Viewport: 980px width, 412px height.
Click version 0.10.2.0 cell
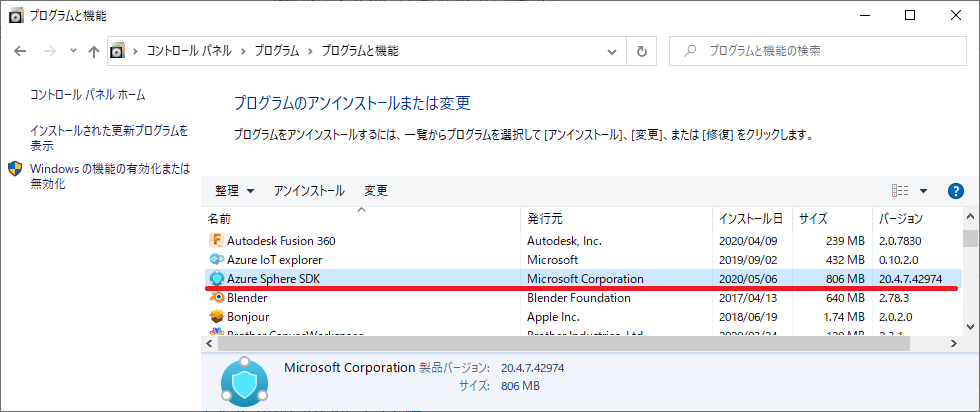tap(900, 259)
